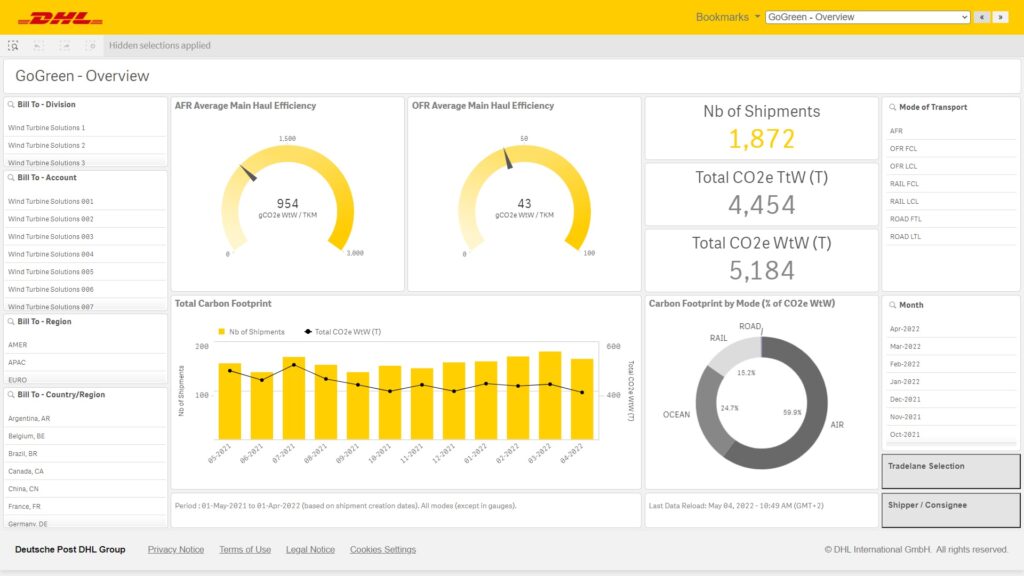Select RAIL FCL mode of transport
This screenshot has height=576, width=1024.
[951, 184]
